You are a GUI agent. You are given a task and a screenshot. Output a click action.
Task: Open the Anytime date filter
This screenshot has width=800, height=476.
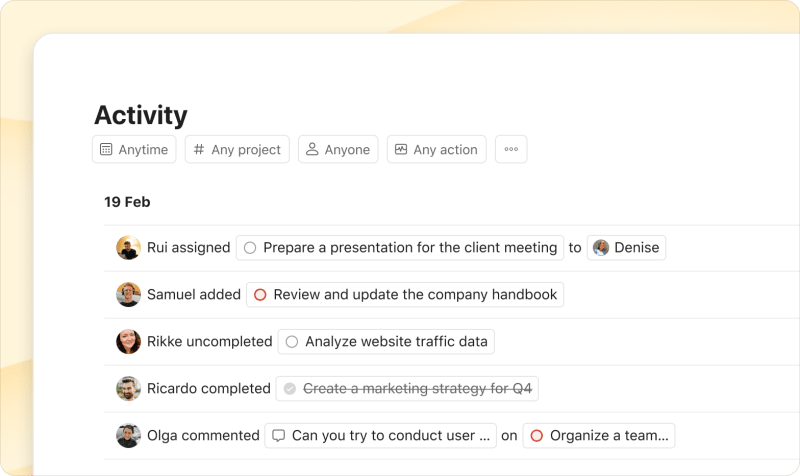[134, 149]
